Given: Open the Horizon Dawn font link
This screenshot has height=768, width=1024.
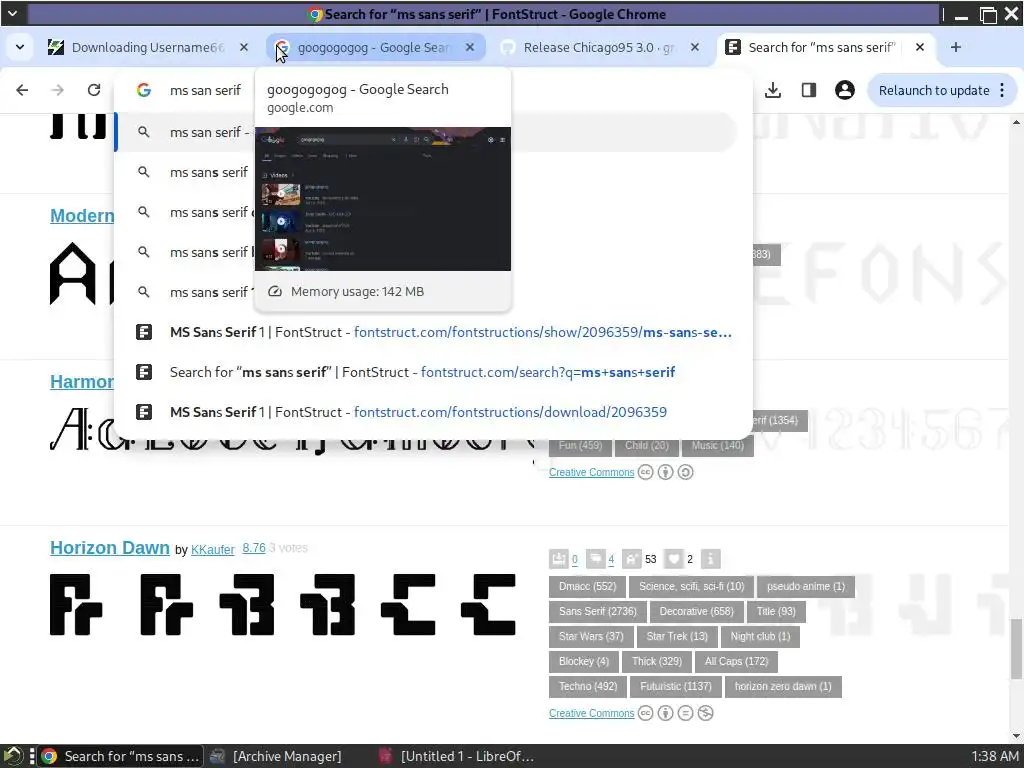Looking at the screenshot, I should coord(110,548).
